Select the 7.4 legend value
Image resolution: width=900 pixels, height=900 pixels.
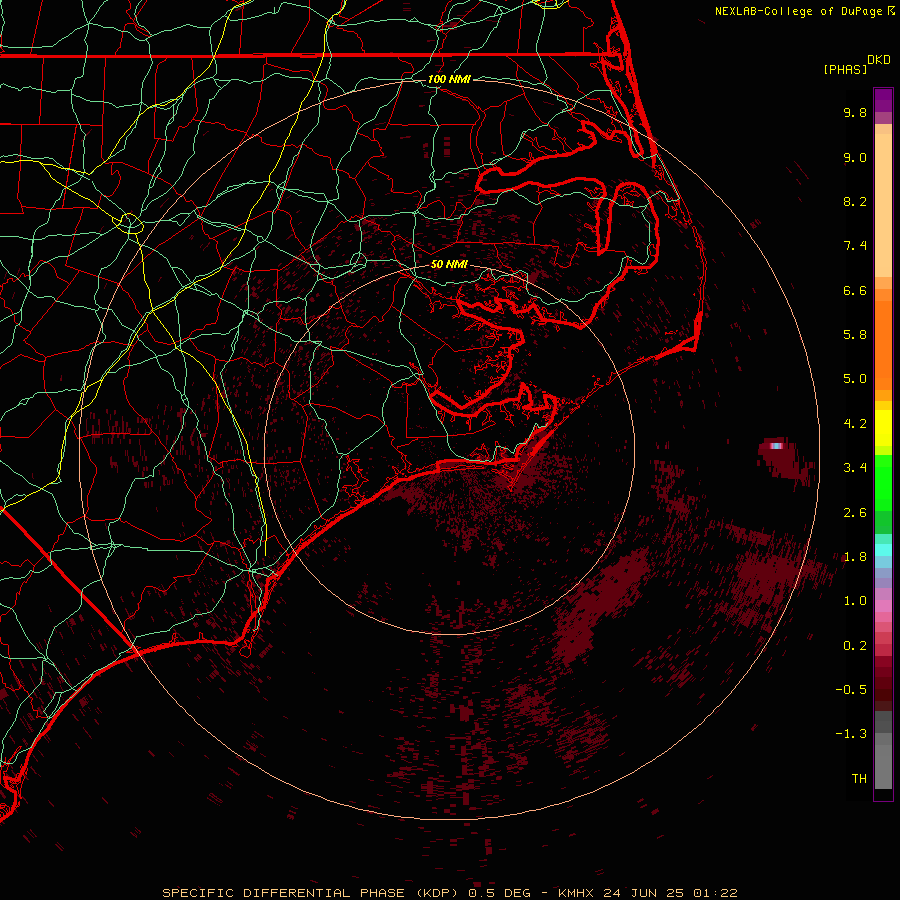855,246
